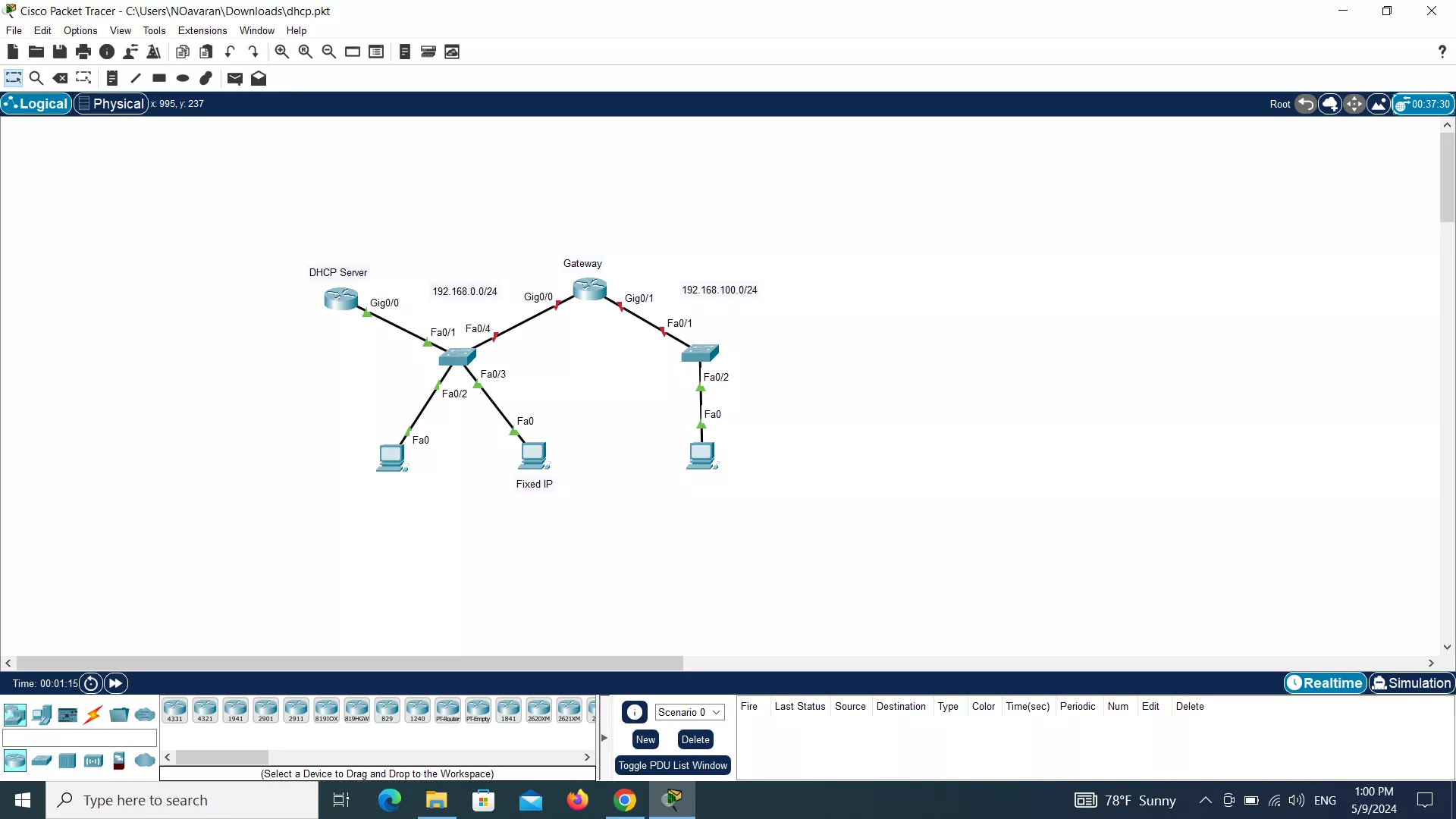
Task: Open the Scenario 0 dropdown
Action: tap(689, 712)
